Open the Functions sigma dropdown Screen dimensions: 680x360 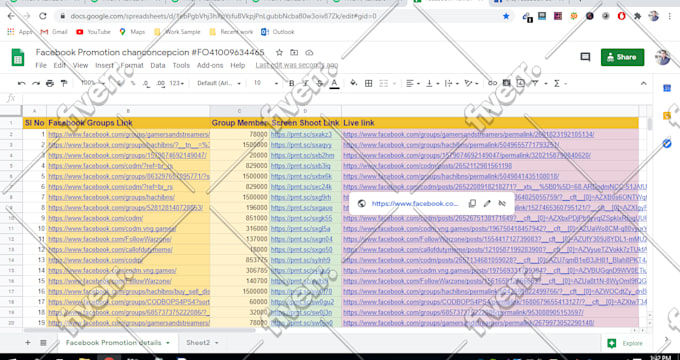click(560, 83)
